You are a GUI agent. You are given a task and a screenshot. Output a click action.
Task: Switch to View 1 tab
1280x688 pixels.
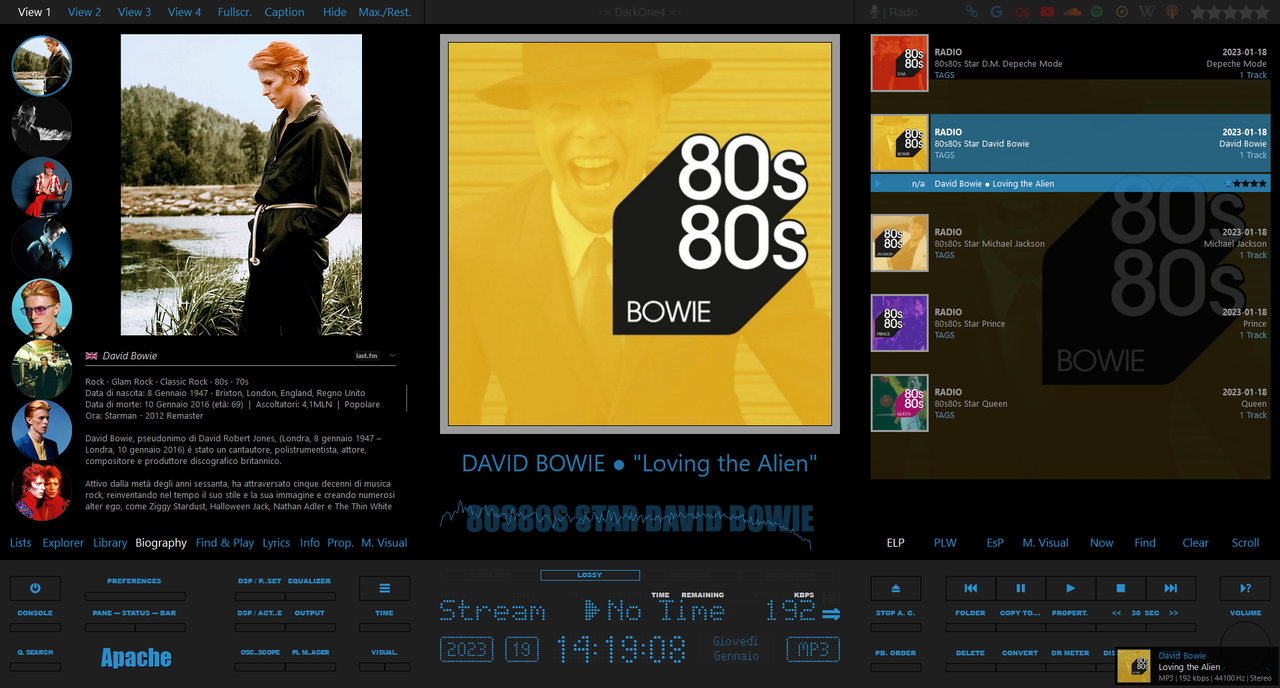coord(35,12)
